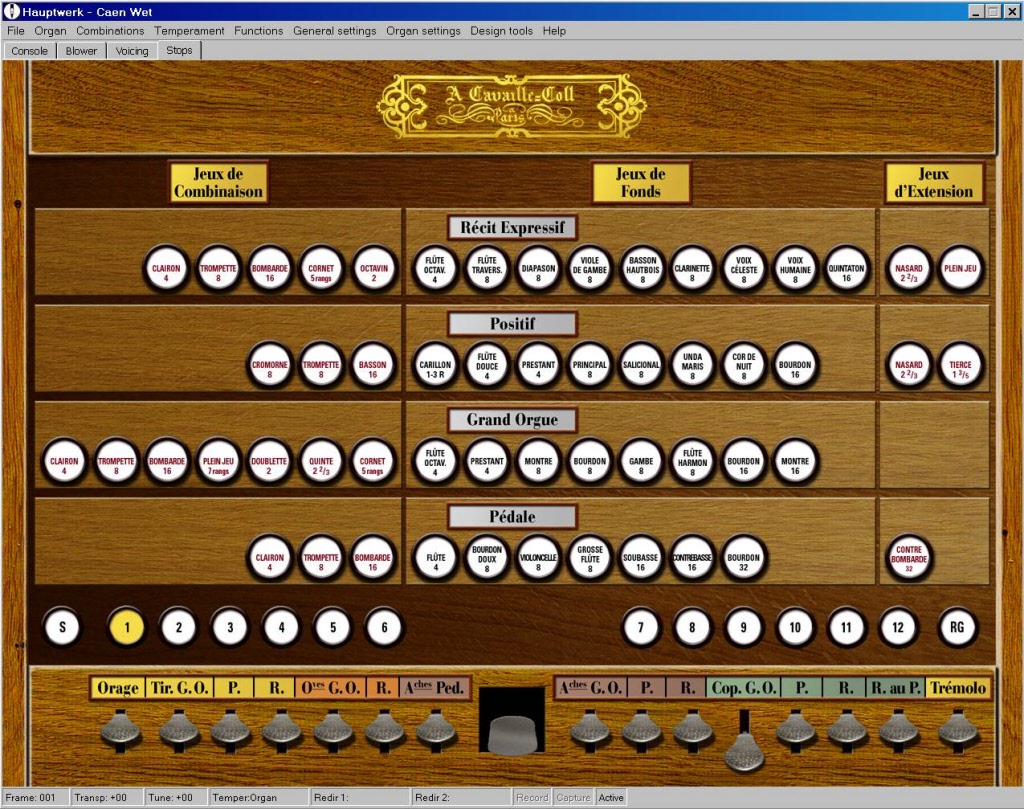Open the Organ menu
This screenshot has width=1024, height=809.
coord(50,31)
